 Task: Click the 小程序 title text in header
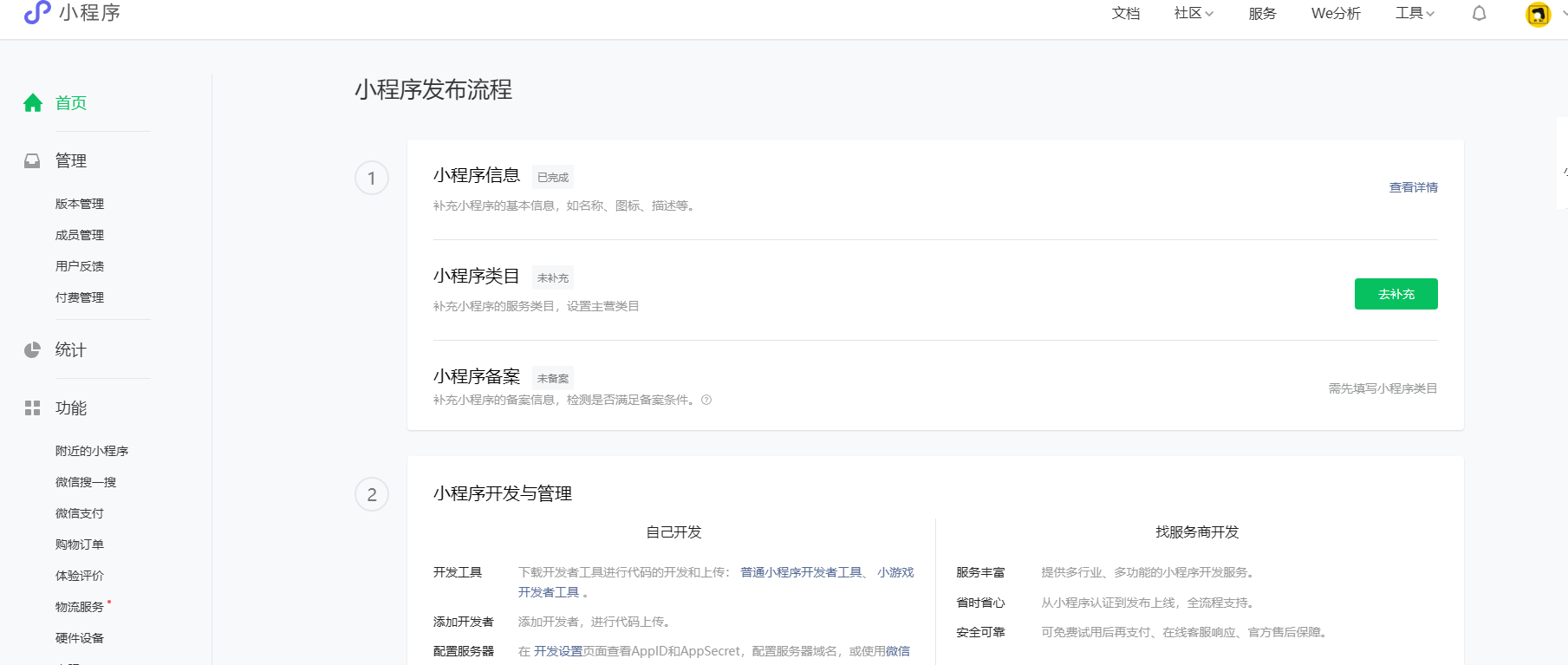click(x=90, y=12)
